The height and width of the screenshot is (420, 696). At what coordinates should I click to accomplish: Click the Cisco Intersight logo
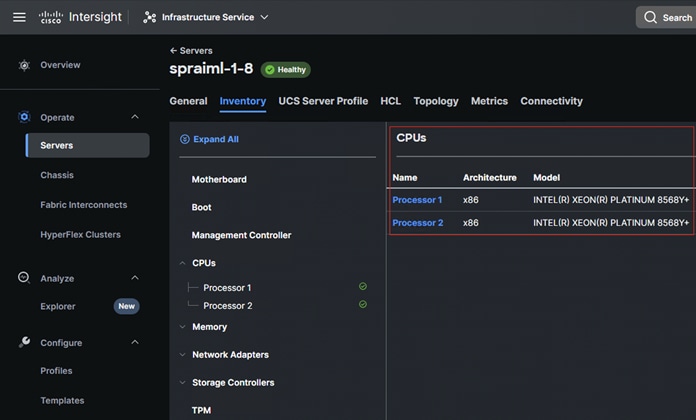(80, 17)
